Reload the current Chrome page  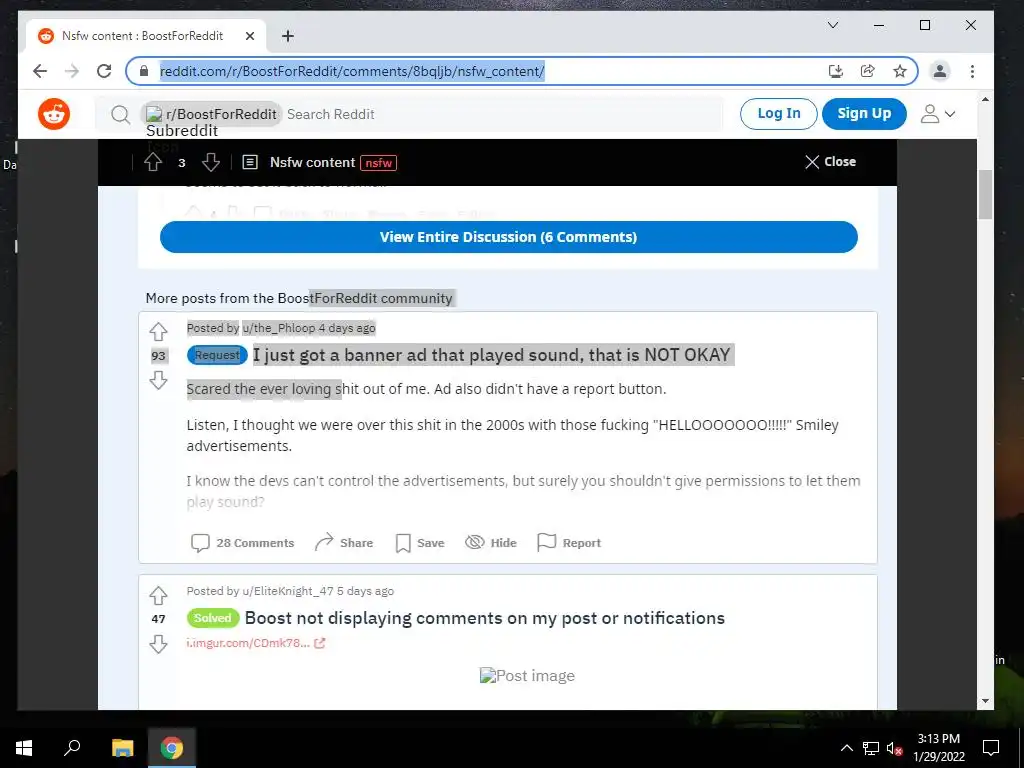tap(104, 71)
